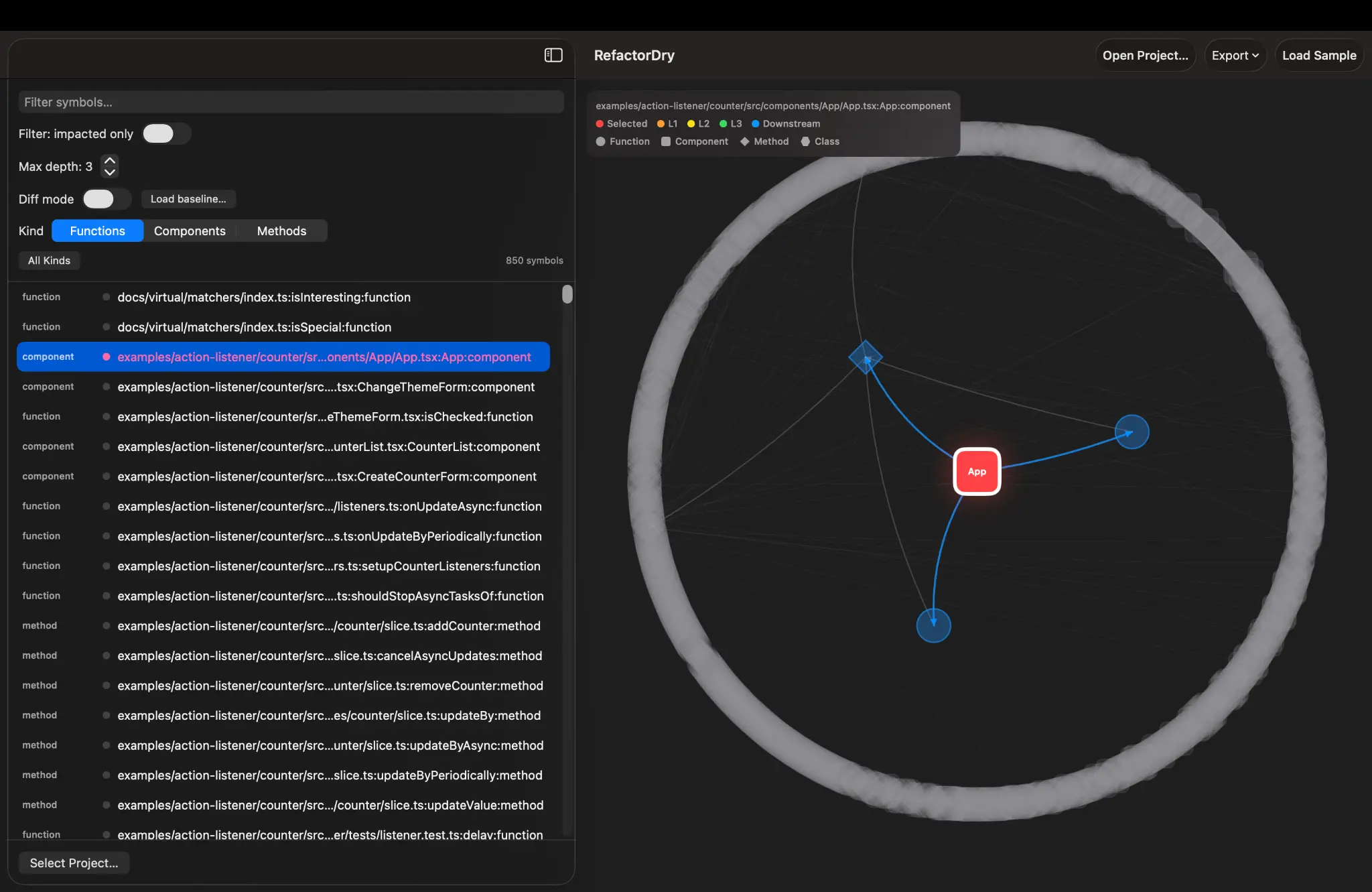The height and width of the screenshot is (892, 1372).
Task: Switch to the Methods kind tab
Action: click(x=281, y=231)
